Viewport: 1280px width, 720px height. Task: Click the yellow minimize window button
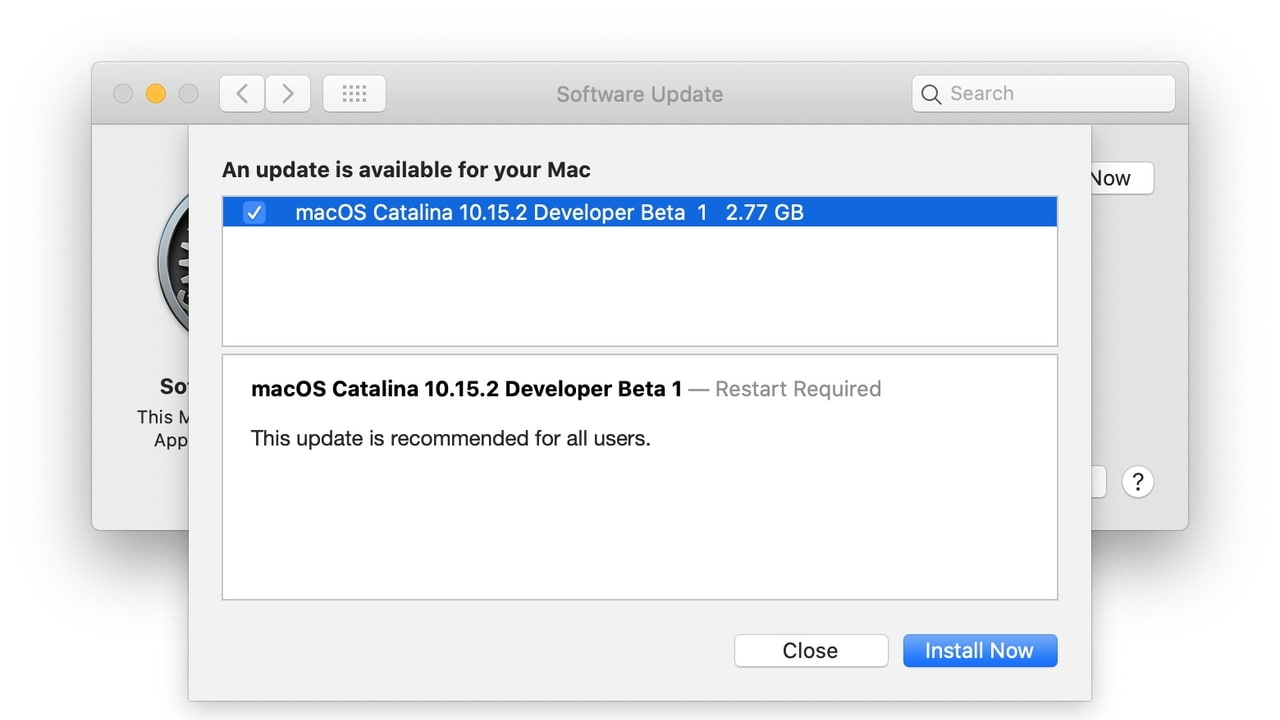(155, 94)
